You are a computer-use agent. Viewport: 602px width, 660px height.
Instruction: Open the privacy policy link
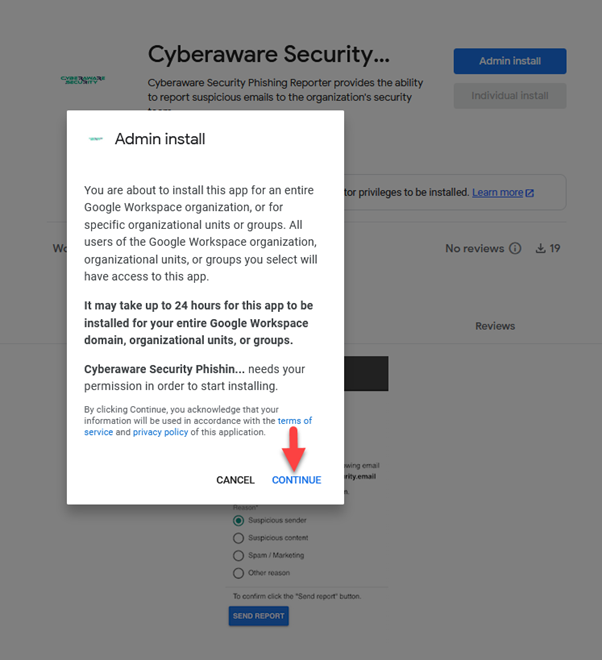click(160, 433)
